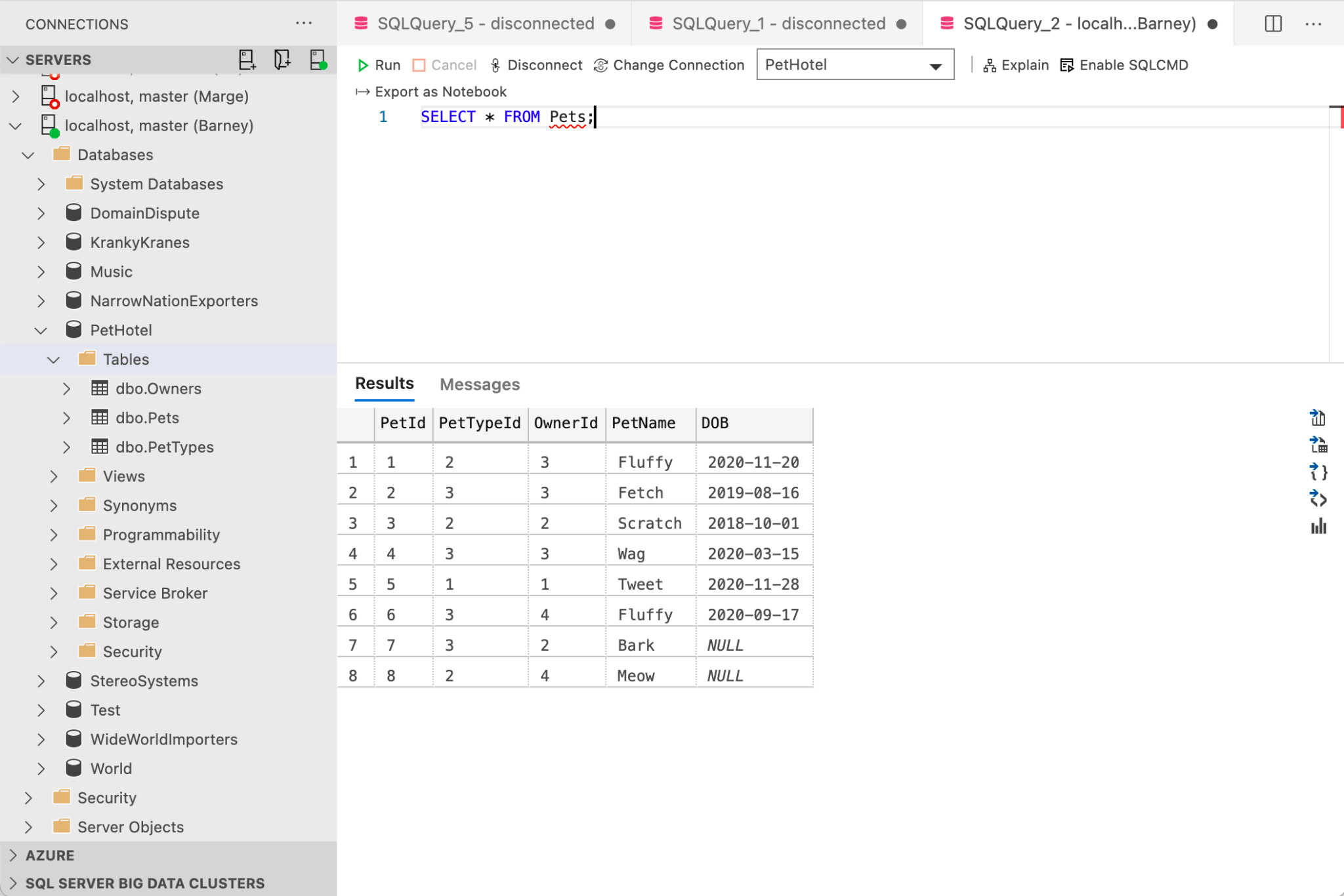The image size is (1344, 896).
Task: Click the PetName column header
Action: [643, 423]
